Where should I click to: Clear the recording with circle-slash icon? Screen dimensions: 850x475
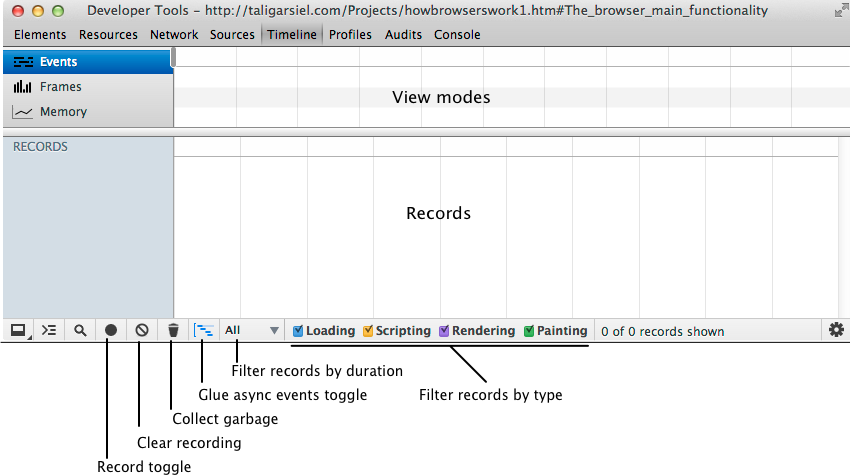142,330
